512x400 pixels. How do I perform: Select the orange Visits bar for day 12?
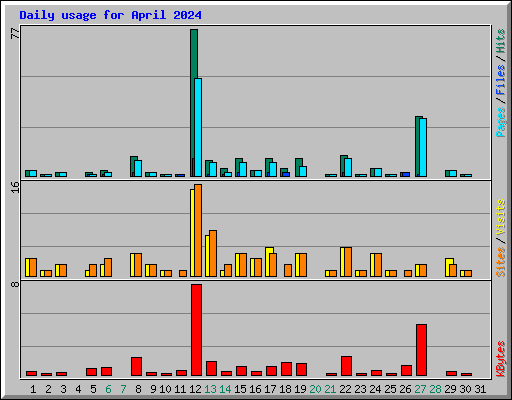tap(198, 230)
